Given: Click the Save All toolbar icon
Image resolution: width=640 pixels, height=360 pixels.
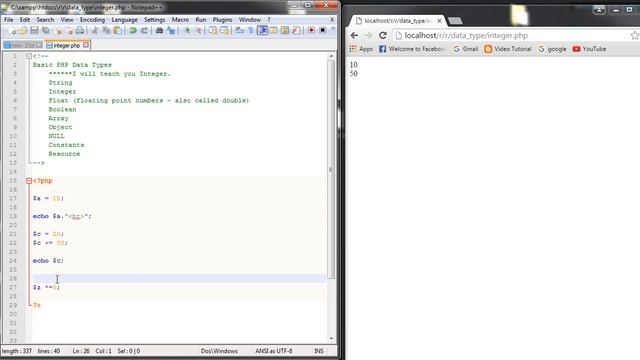Looking at the screenshot, I should (x=46, y=30).
